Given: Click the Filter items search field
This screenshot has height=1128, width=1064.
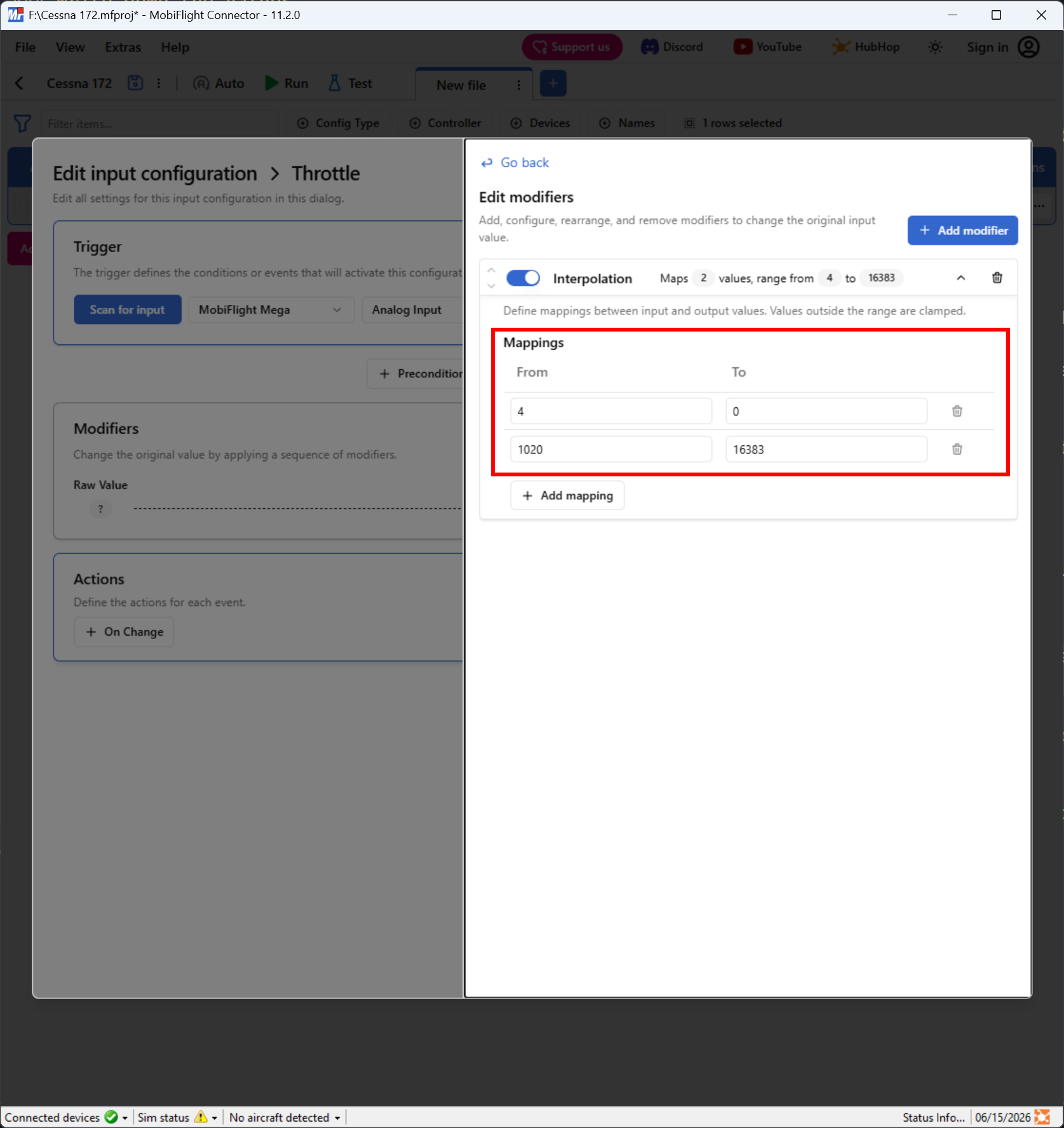Looking at the screenshot, I should [159, 123].
